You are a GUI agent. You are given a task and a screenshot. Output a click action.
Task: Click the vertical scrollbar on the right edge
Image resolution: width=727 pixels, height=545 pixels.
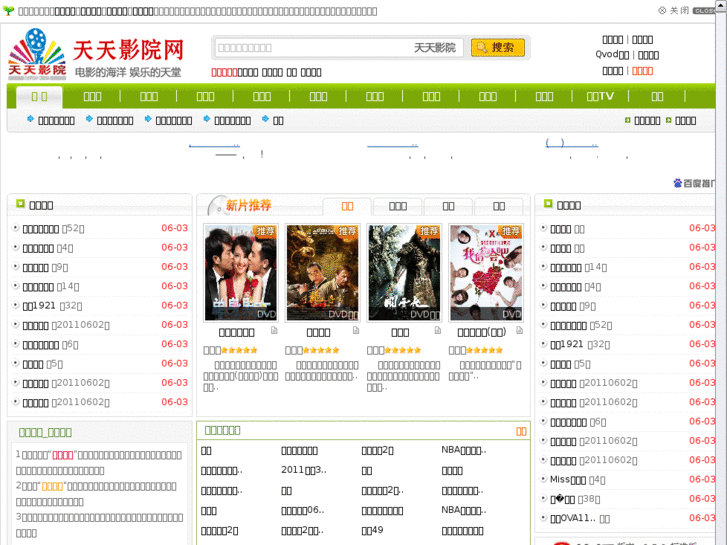tap(721, 272)
